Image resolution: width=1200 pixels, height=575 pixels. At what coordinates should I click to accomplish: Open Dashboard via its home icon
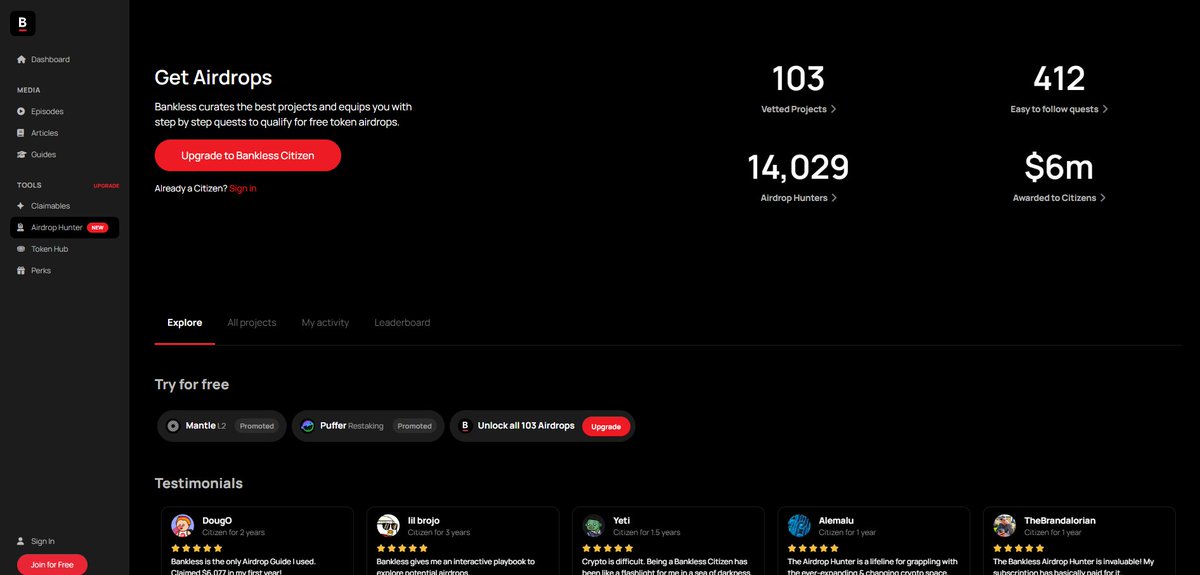coord(21,60)
